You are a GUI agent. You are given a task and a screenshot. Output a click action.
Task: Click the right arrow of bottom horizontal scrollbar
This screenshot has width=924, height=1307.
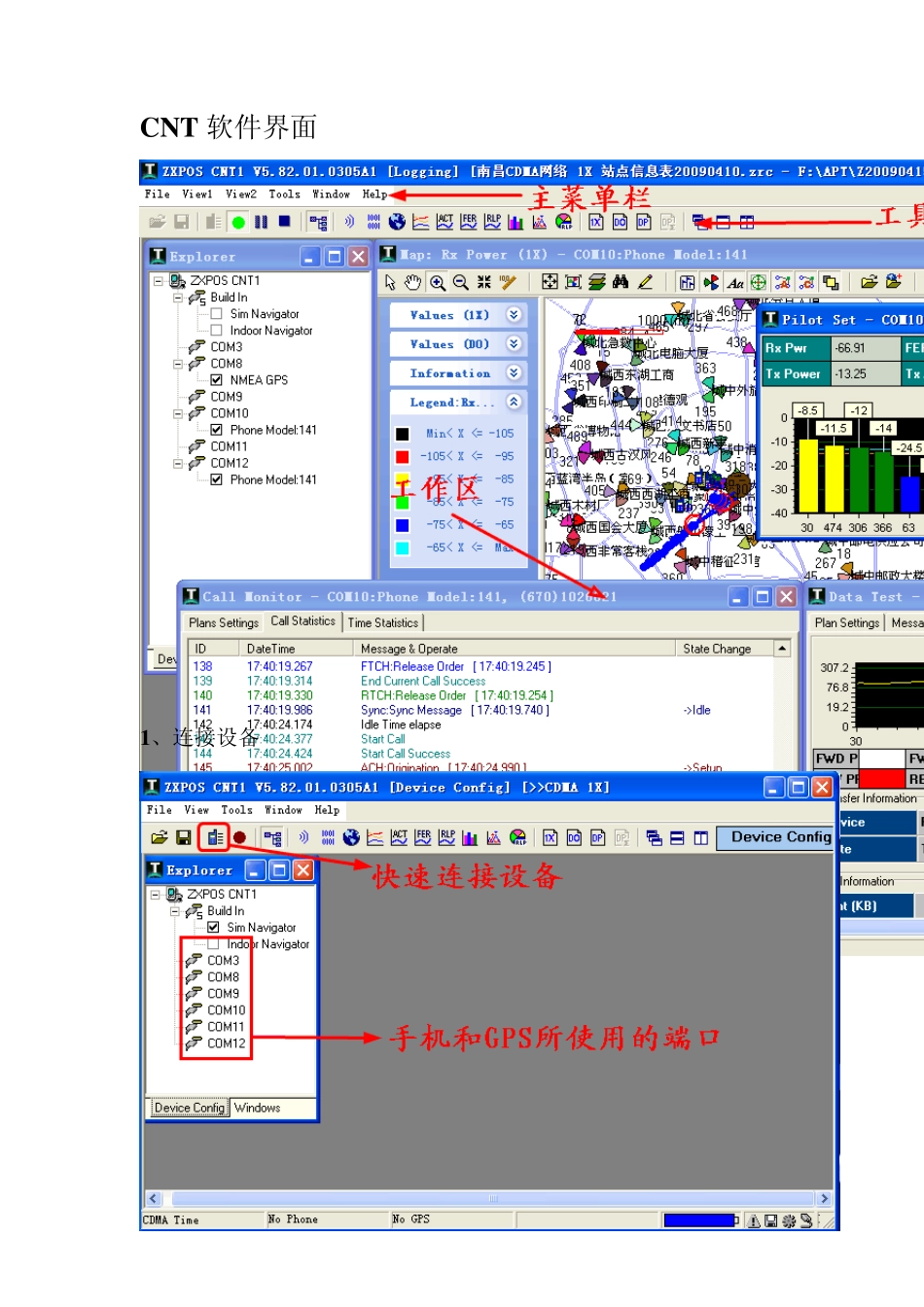coord(825,1199)
